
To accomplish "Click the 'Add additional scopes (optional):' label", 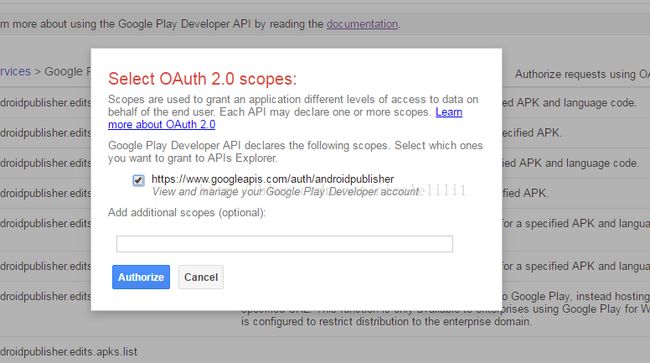I will point(187,213).
